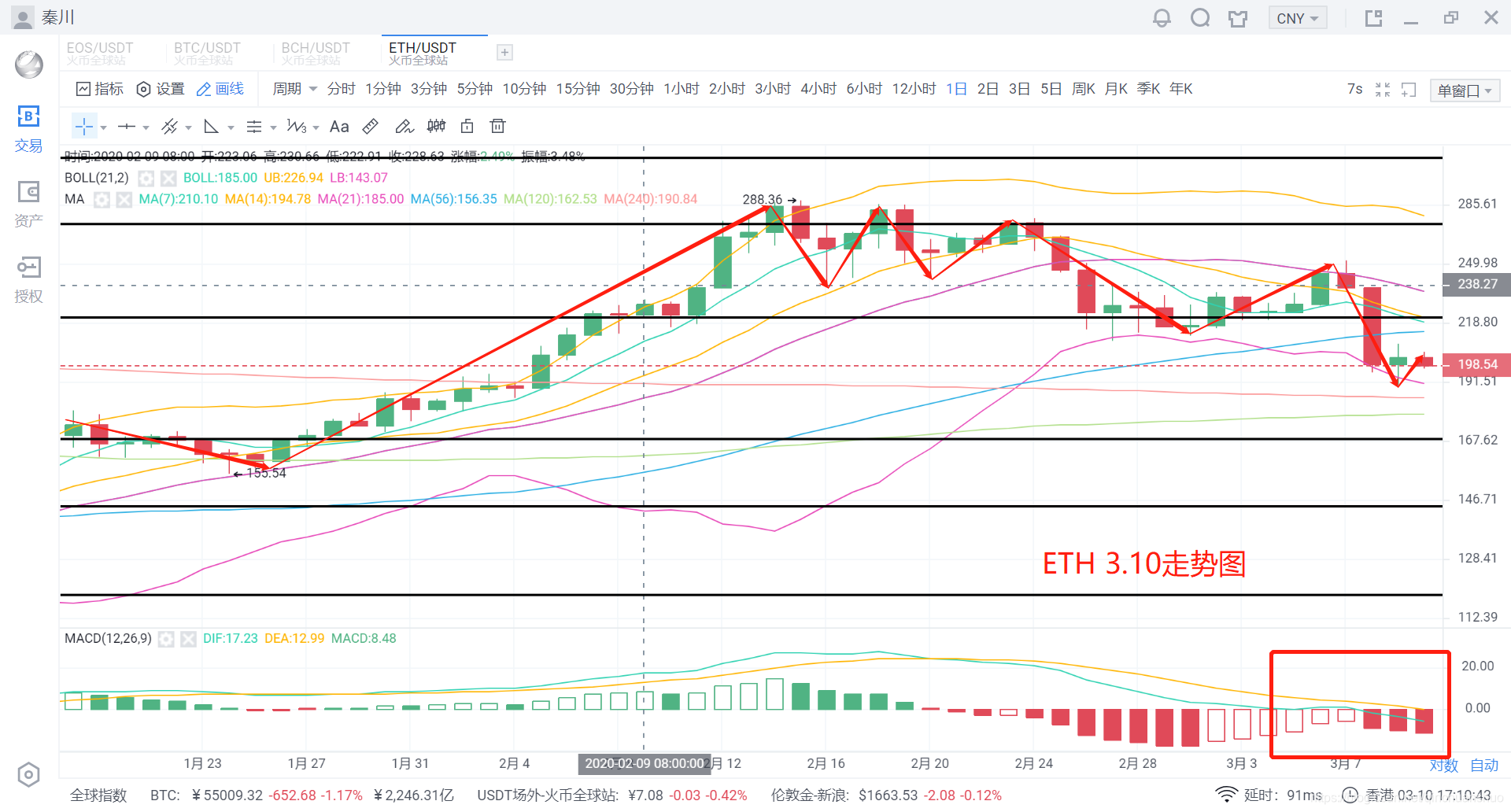Open the skin theme shirt icon
1511x812 pixels.
click(1238, 19)
